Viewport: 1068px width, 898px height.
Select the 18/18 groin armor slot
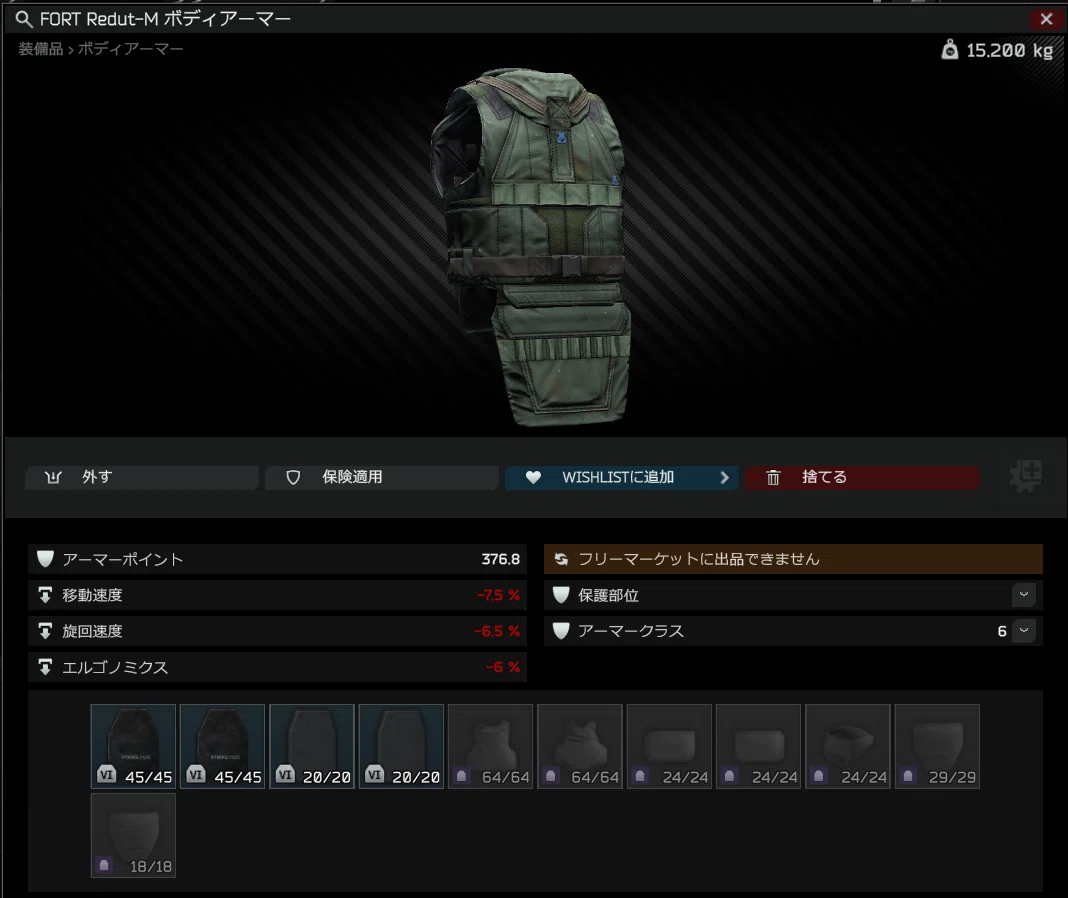click(x=134, y=835)
